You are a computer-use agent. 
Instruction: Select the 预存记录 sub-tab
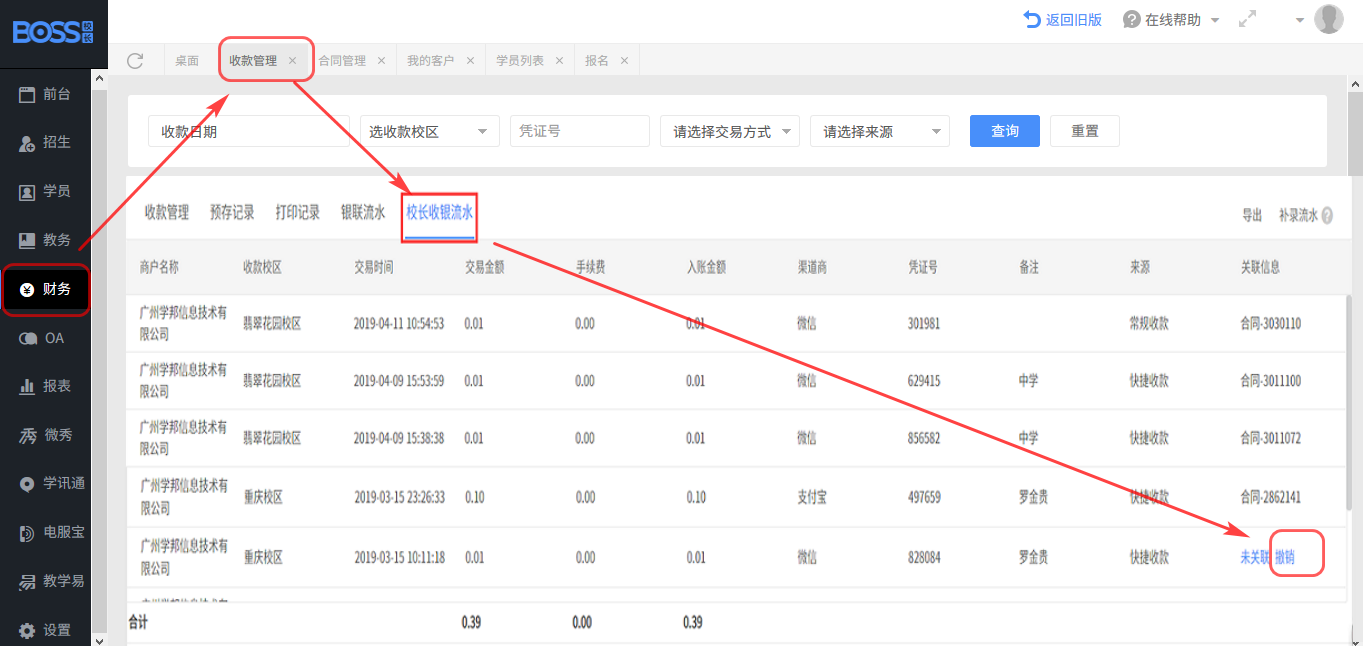[232, 213]
